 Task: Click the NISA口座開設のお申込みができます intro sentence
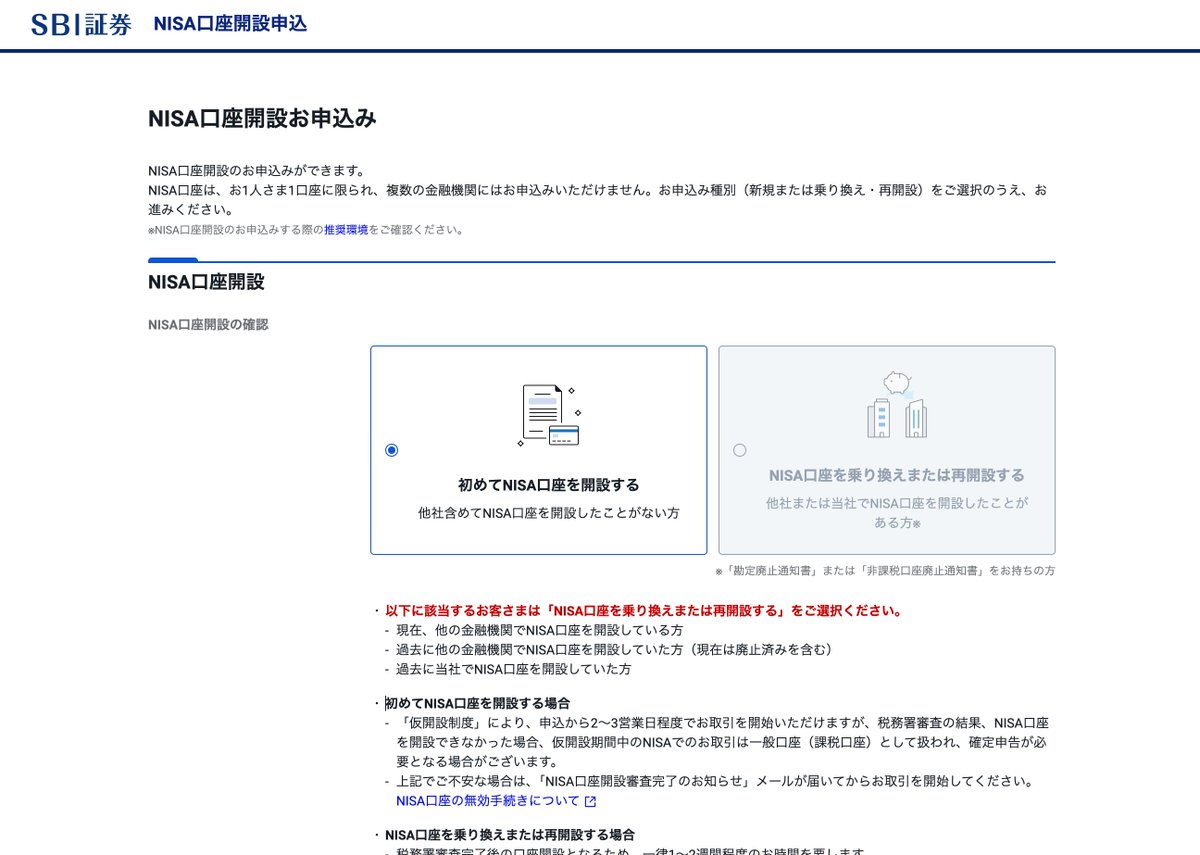(x=256, y=170)
